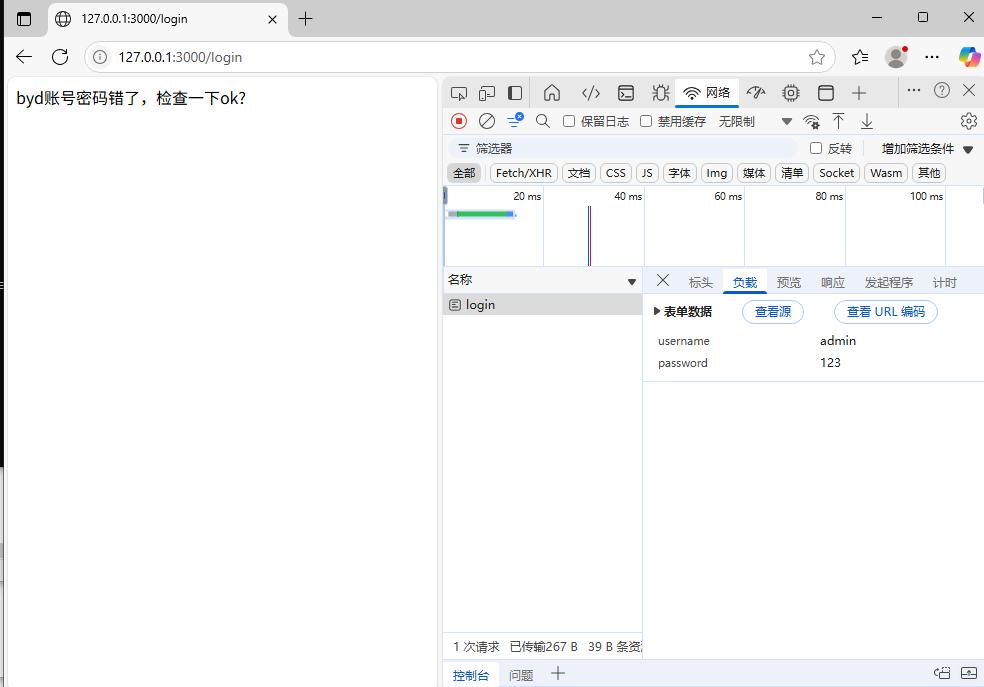The height and width of the screenshot is (687, 984).
Task: Go back to previous page
Action: 24,57
